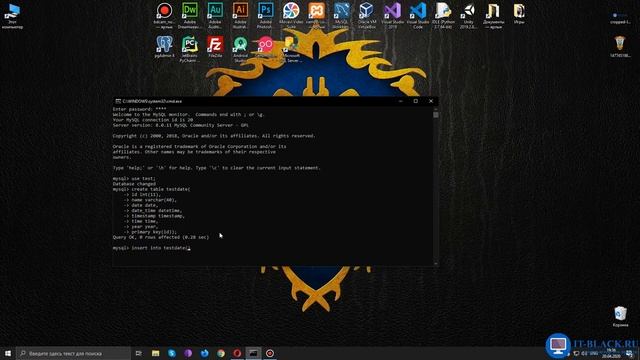The image size is (640, 360).
Task: Select the Этот компьютер desktop icon
Action: click(x=12, y=16)
